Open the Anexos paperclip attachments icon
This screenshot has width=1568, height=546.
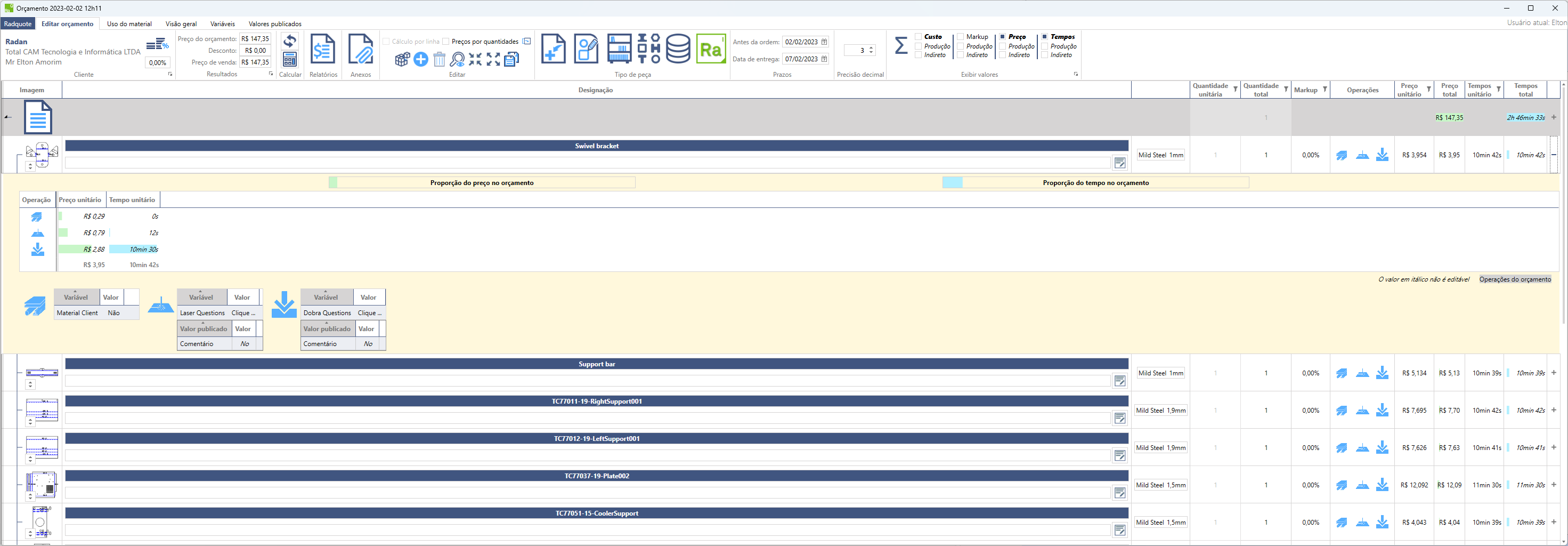(x=360, y=50)
